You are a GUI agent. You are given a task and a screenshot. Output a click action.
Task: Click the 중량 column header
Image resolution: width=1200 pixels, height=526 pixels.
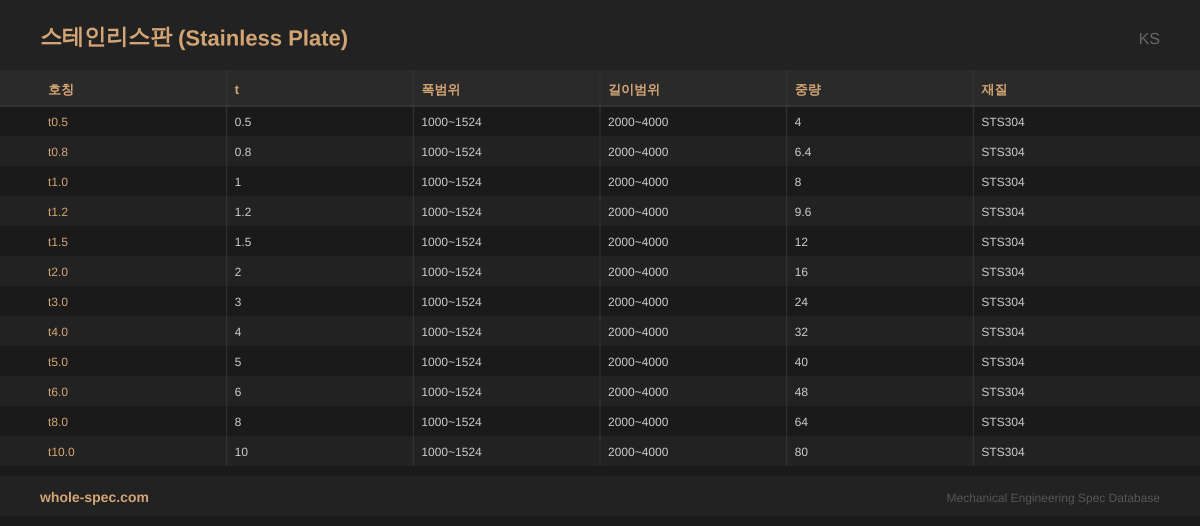[807, 89]
